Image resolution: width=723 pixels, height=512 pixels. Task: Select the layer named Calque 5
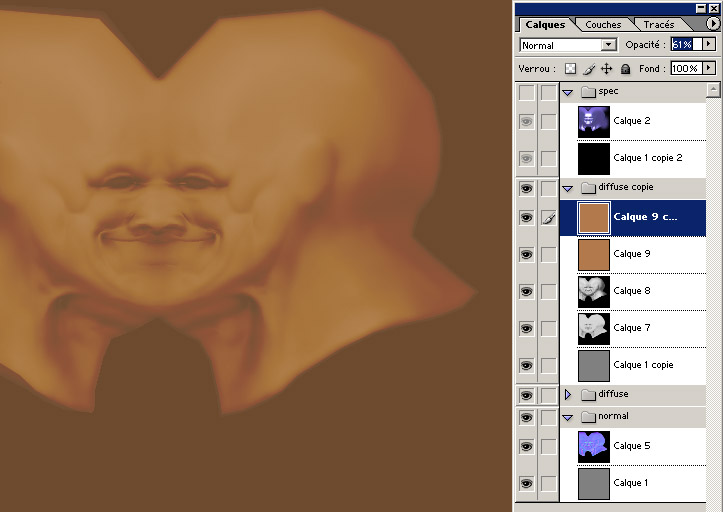632,446
